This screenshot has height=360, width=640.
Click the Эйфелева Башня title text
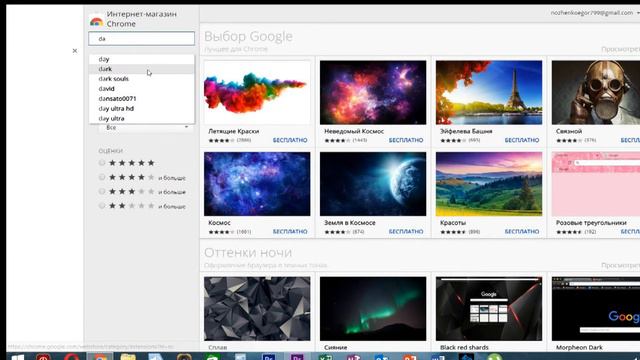(466, 131)
